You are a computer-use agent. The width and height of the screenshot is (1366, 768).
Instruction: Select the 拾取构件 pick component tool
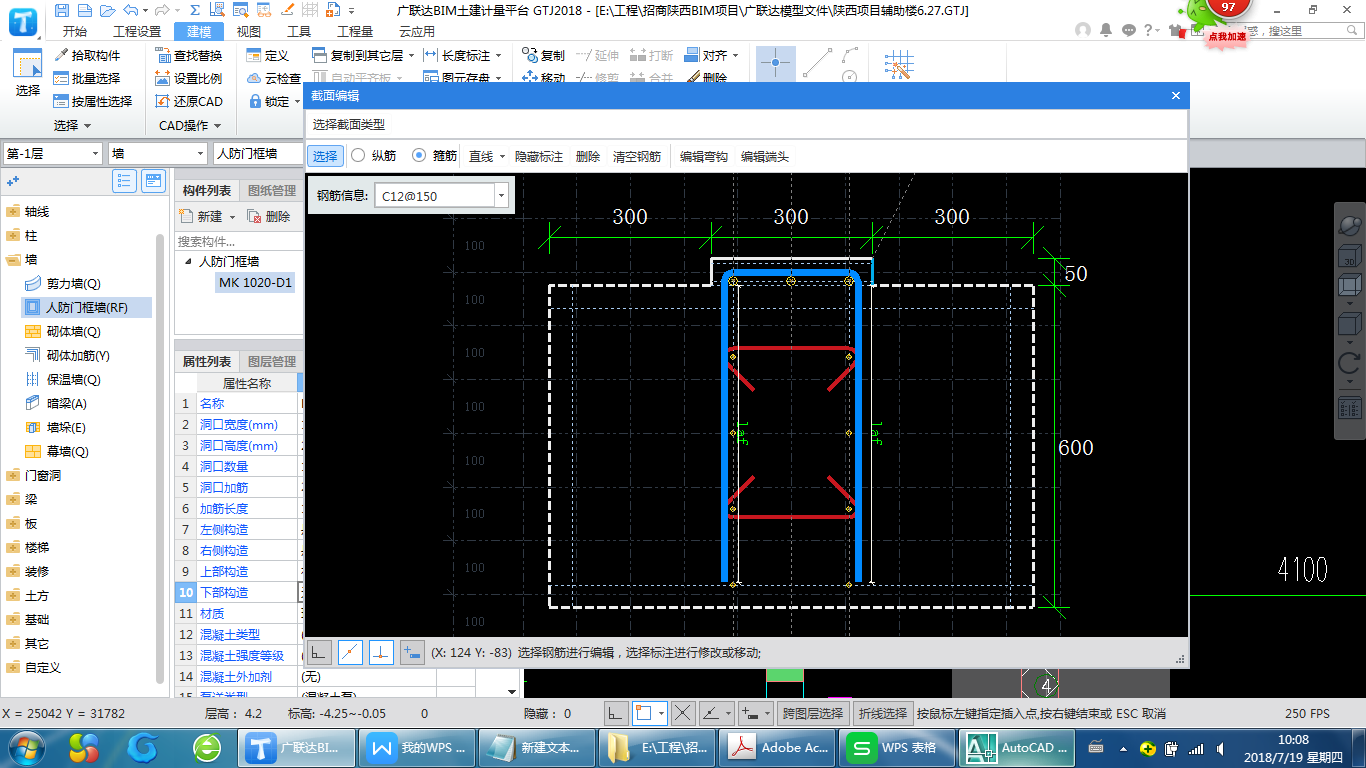[87, 55]
